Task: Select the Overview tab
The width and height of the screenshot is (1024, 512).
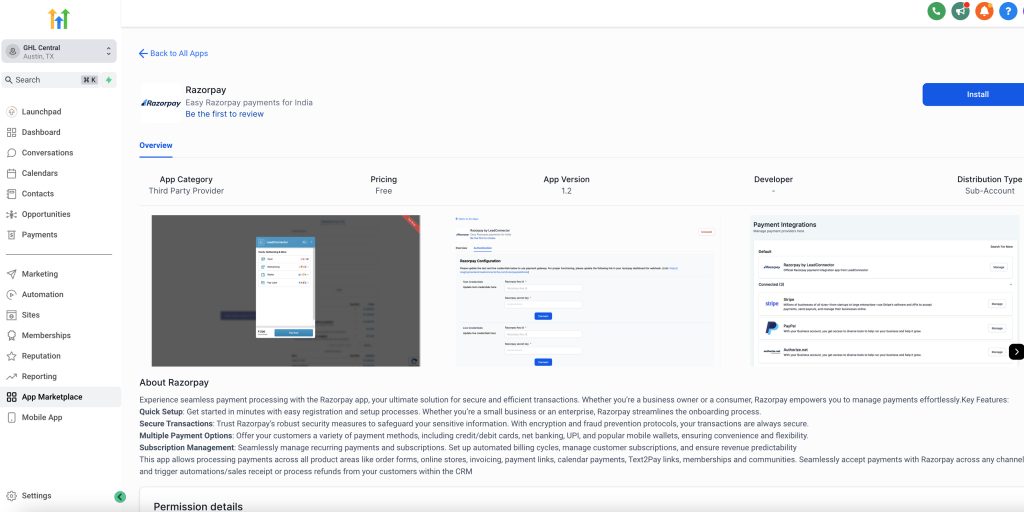Action: click(155, 146)
